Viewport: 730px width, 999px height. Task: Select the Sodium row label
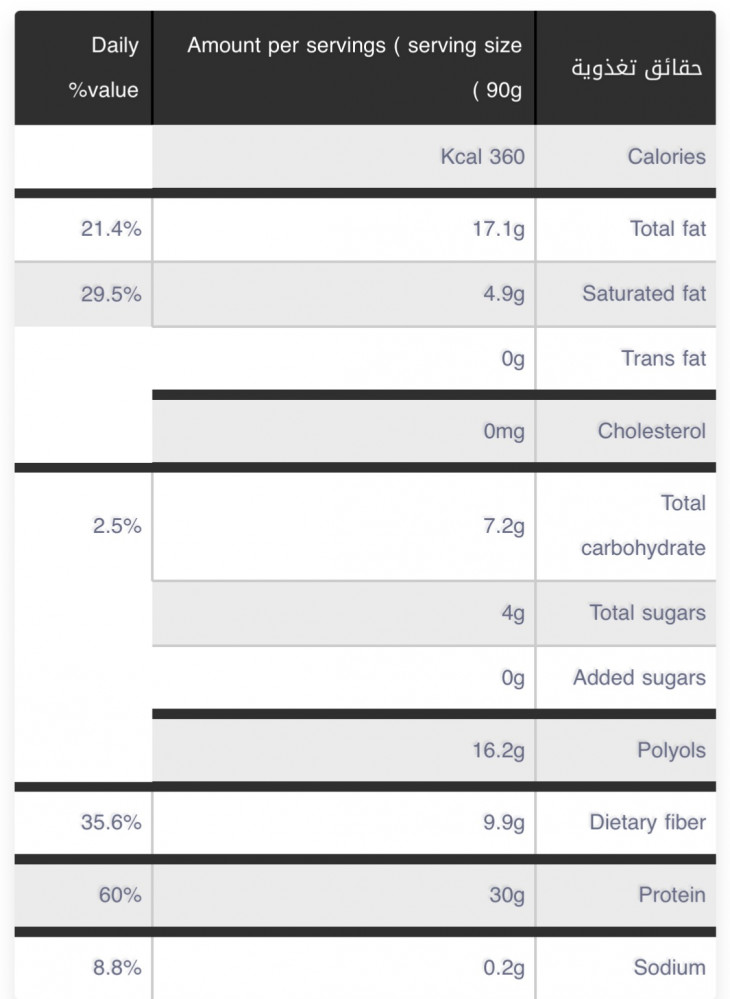[669, 967]
